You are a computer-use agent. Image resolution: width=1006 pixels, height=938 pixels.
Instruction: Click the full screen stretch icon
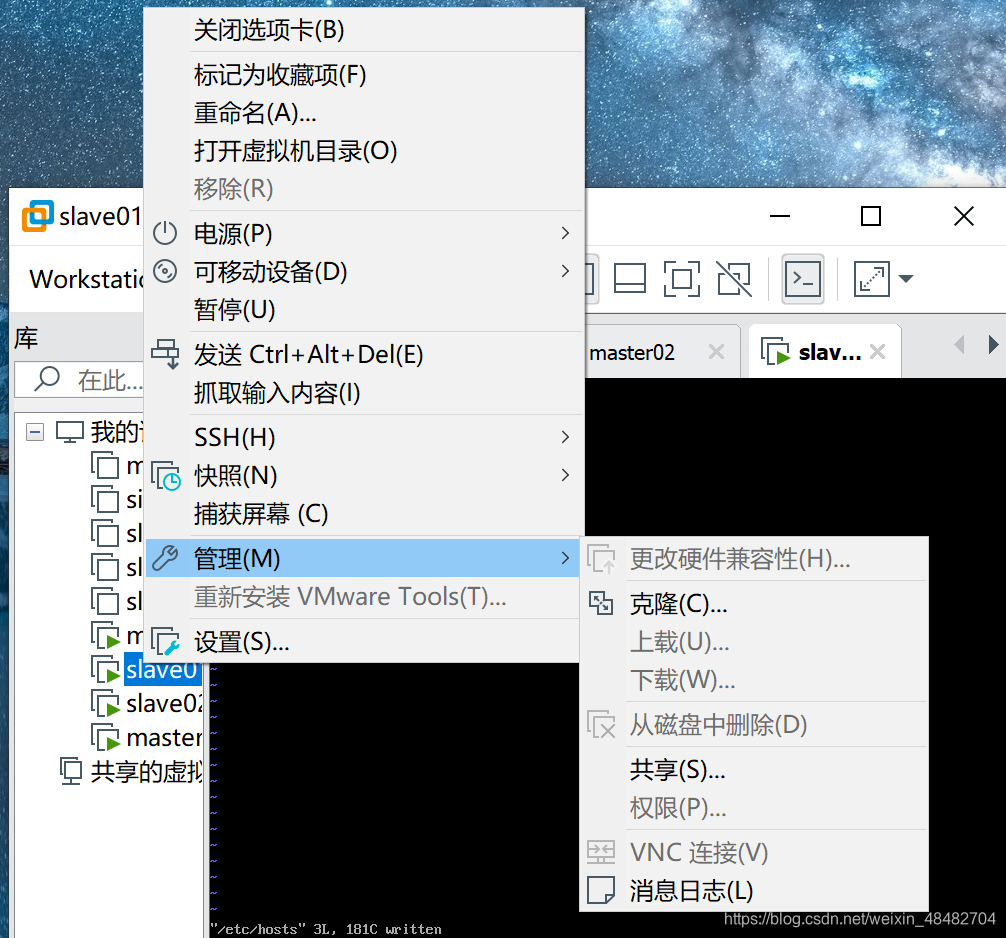pyautogui.click(x=871, y=278)
